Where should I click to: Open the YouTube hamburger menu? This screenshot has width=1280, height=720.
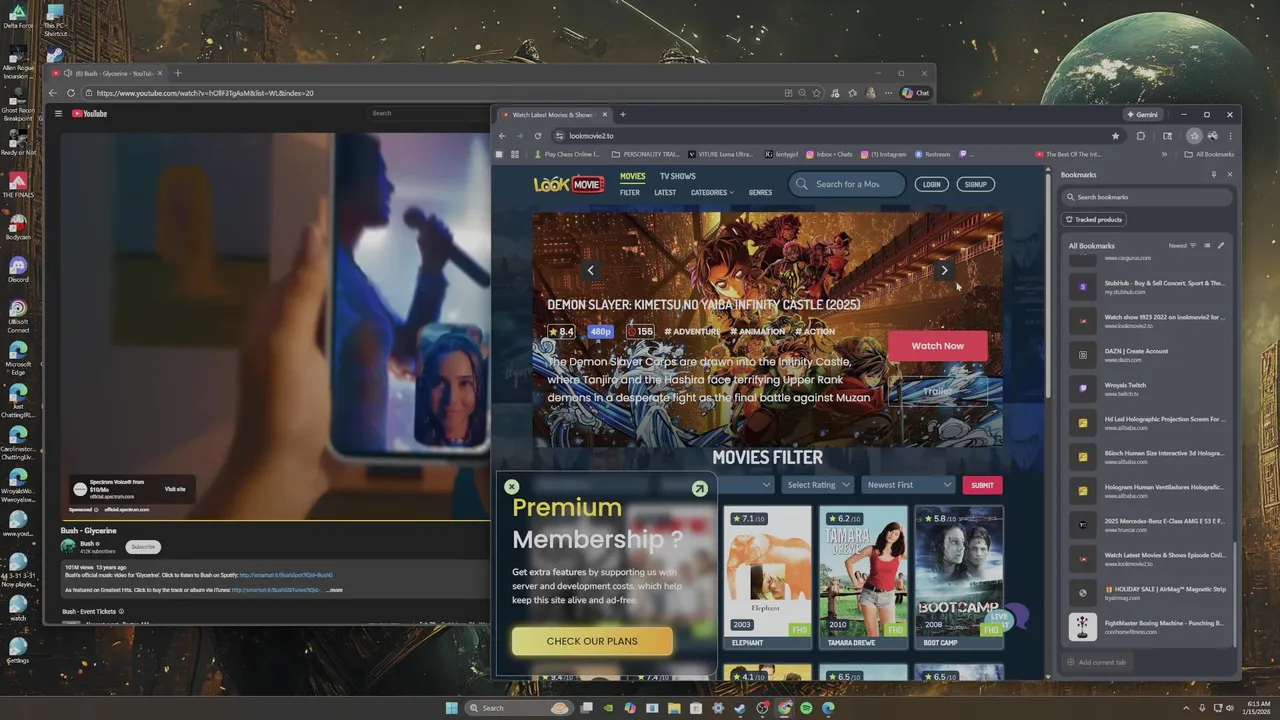click(x=58, y=114)
